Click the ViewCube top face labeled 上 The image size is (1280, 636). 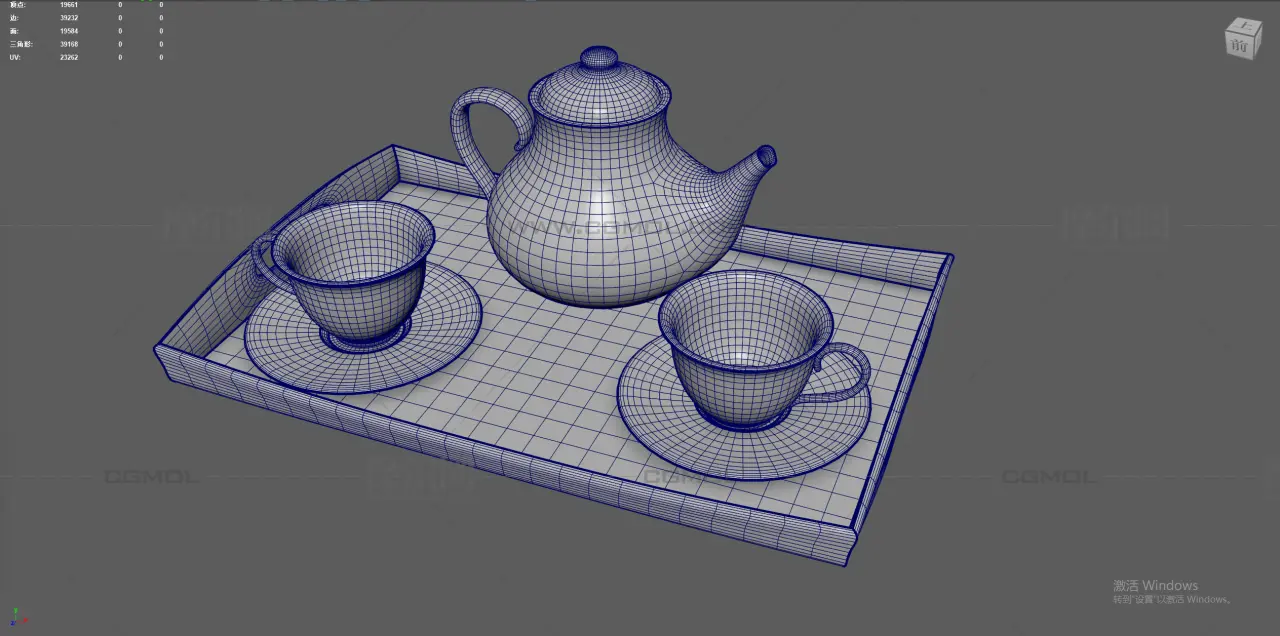pyautogui.click(x=1245, y=27)
